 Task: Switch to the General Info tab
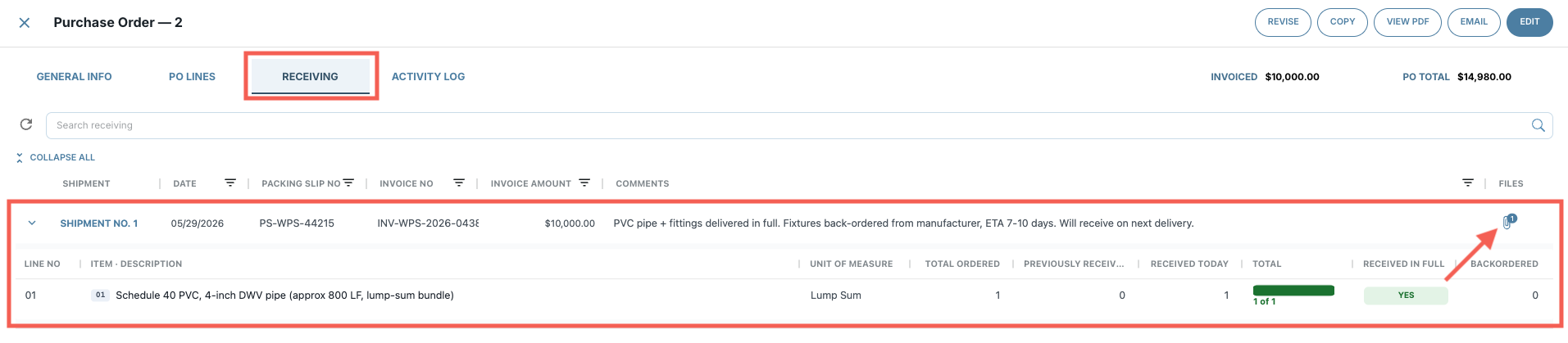(74, 77)
